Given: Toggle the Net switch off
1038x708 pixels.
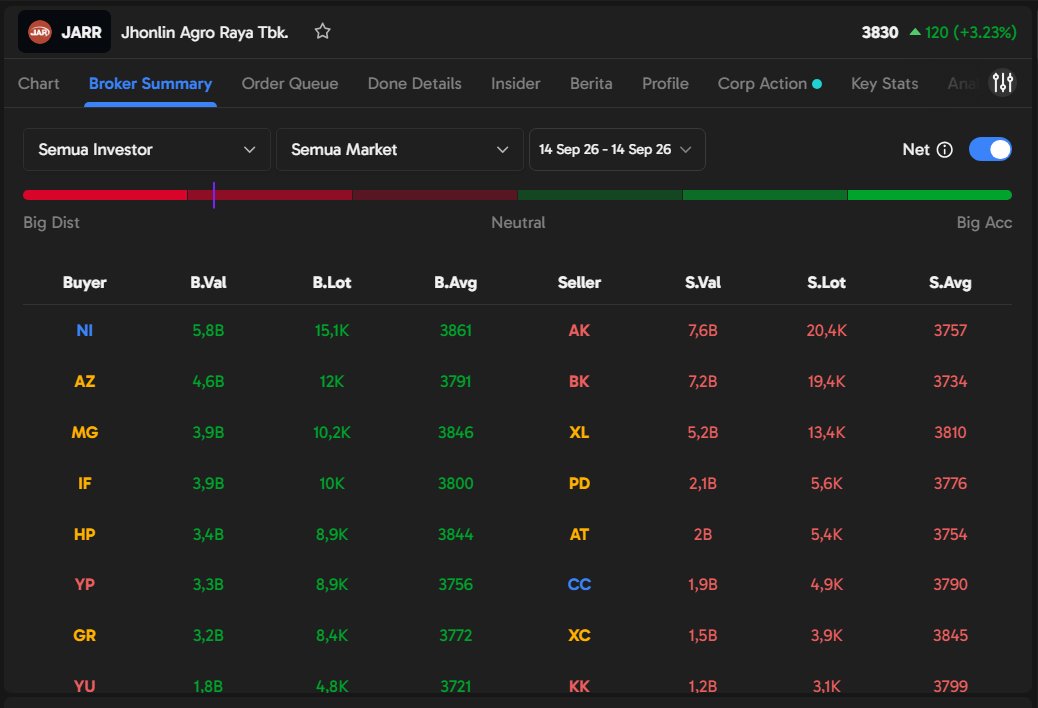Looking at the screenshot, I should tap(990, 150).
